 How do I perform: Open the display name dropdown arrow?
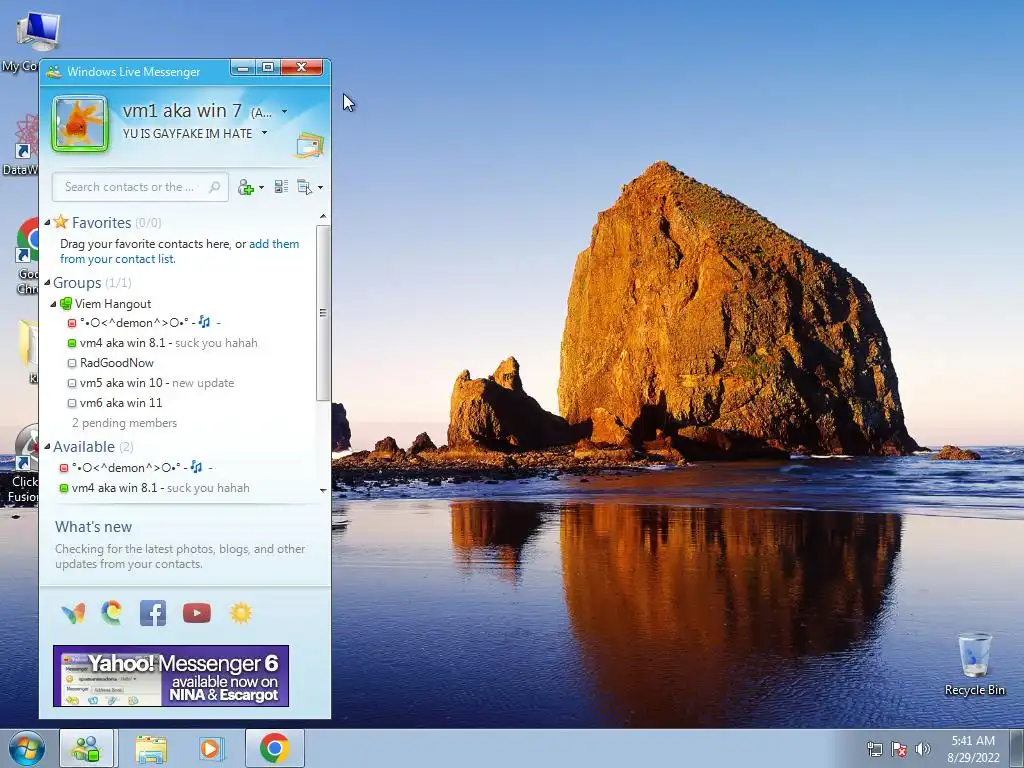[x=284, y=112]
